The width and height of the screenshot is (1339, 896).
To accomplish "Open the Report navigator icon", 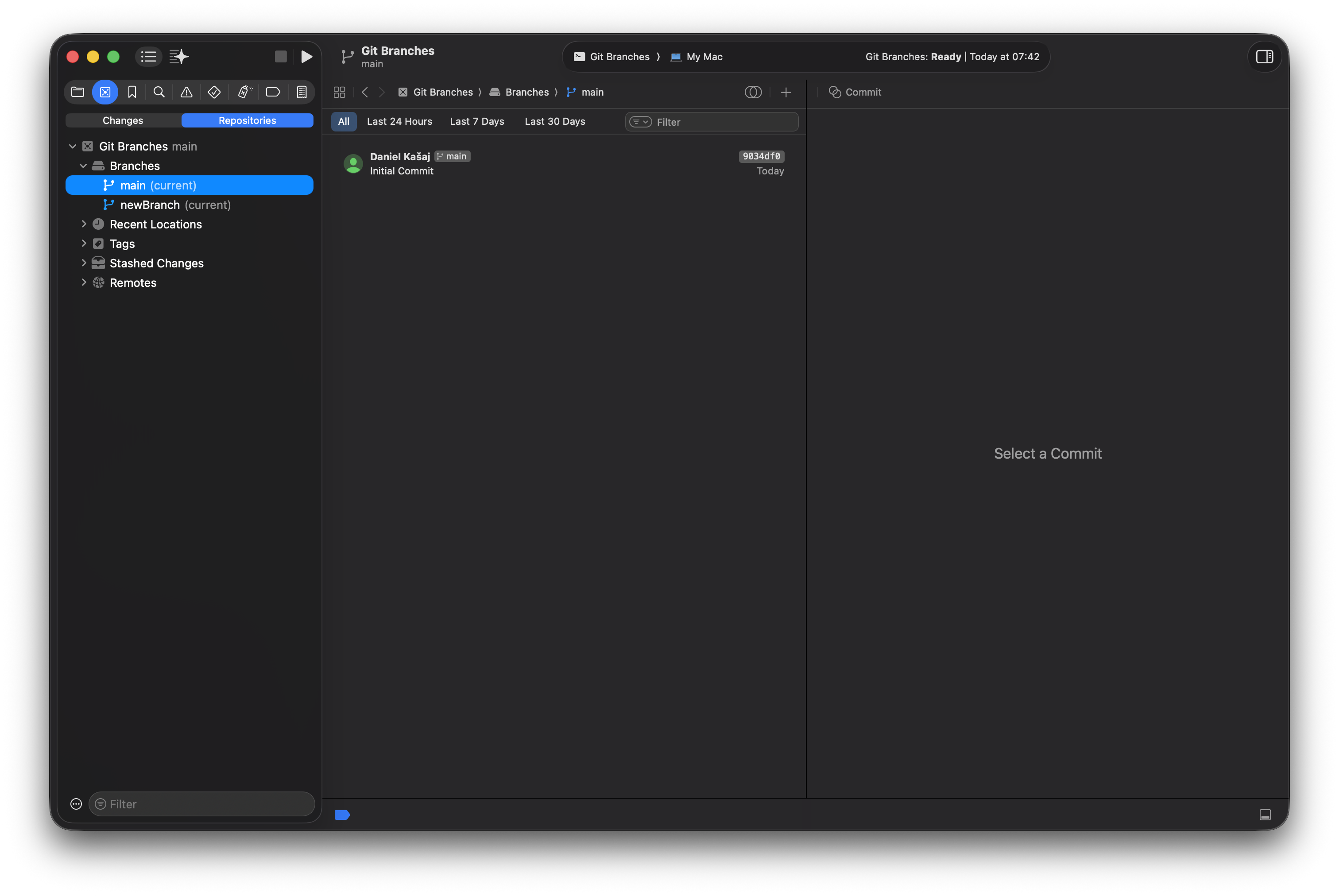I will (x=302, y=92).
